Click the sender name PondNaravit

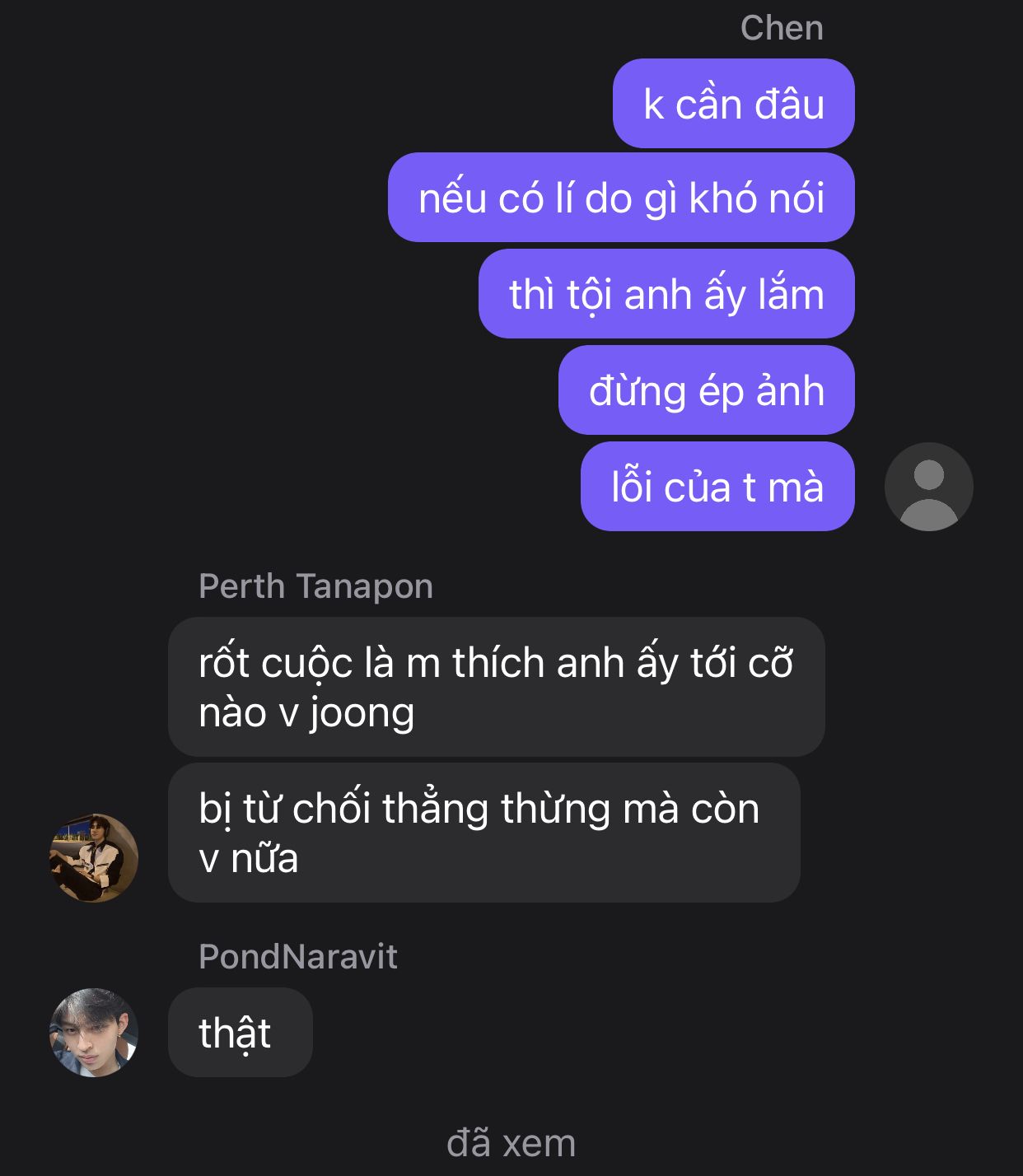point(298,957)
